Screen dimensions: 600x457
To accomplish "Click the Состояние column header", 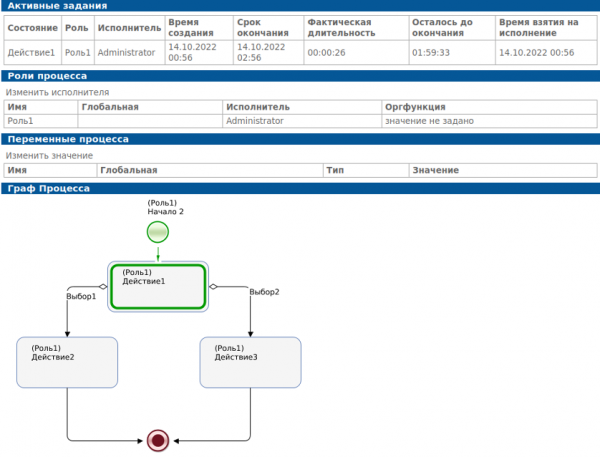I will (x=33, y=28).
